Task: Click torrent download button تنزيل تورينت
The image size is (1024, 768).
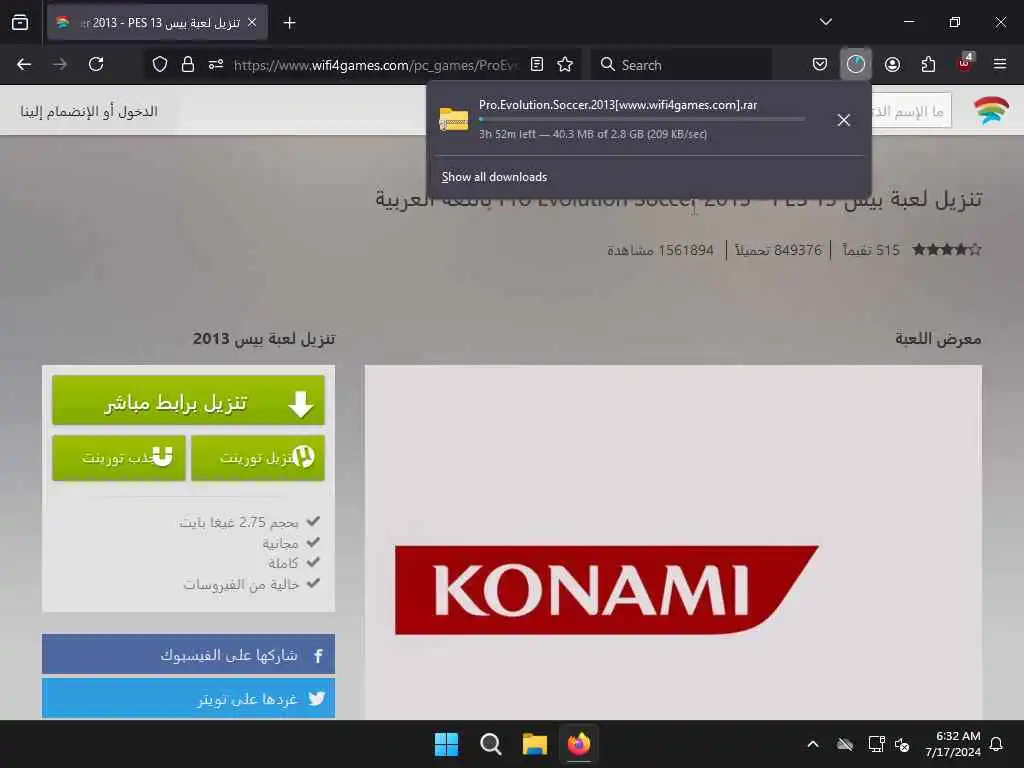Action: [x=258, y=458]
